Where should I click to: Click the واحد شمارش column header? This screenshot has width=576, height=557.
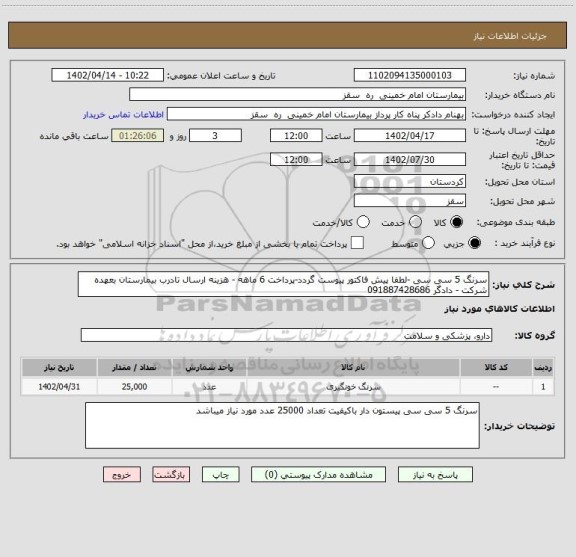coord(209,367)
